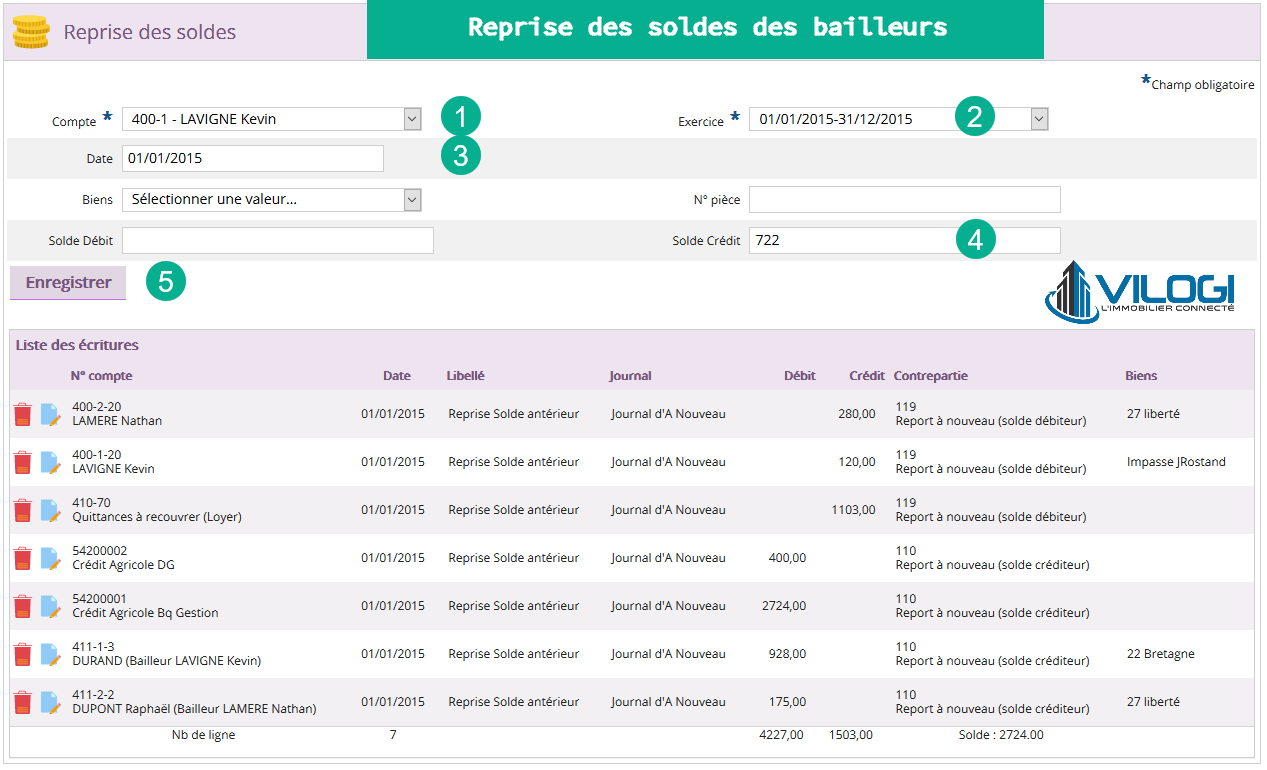Delete the 54200002 Crédit Agricole DG entry
The image size is (1267, 770).
(22, 558)
